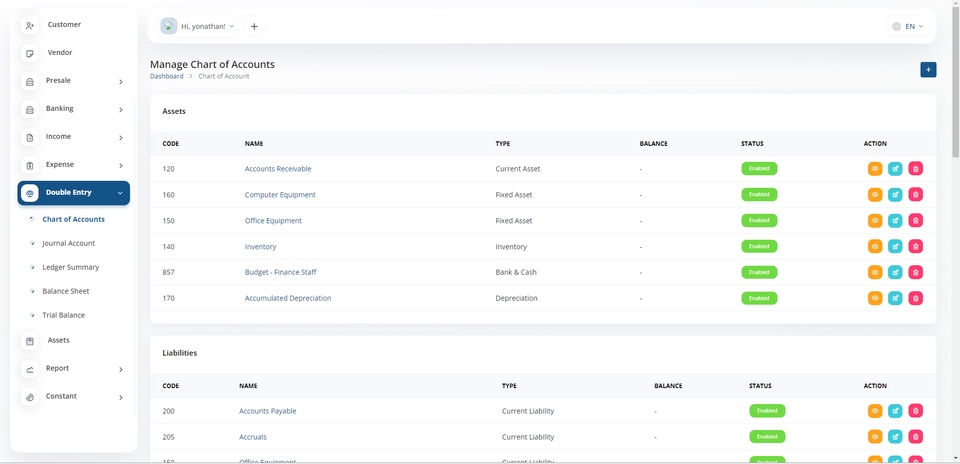This screenshot has width=960, height=464.
Task: Delete the Fixed Asset Office Equipment row
Action: point(915,220)
